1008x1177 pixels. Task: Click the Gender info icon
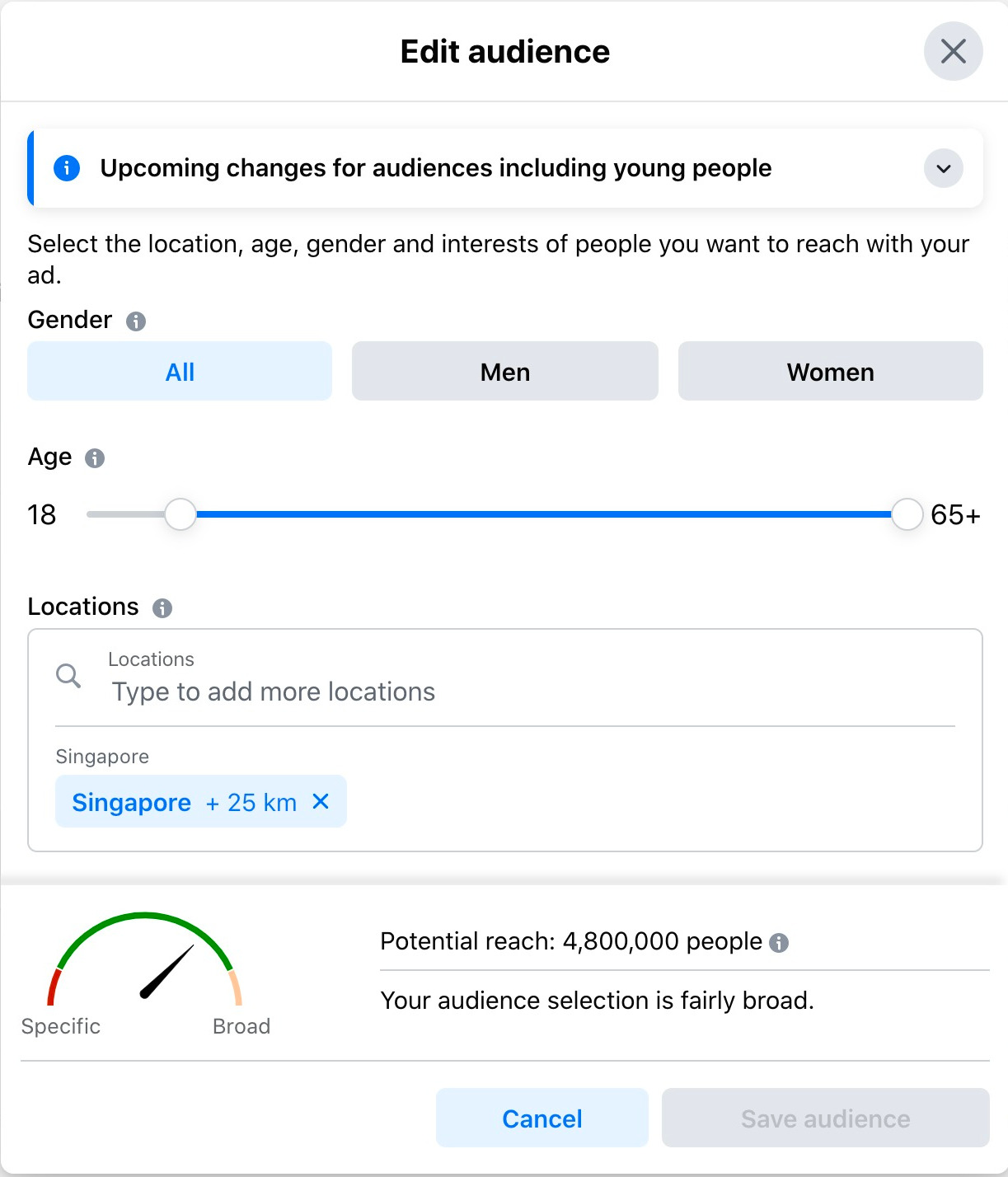(x=136, y=321)
